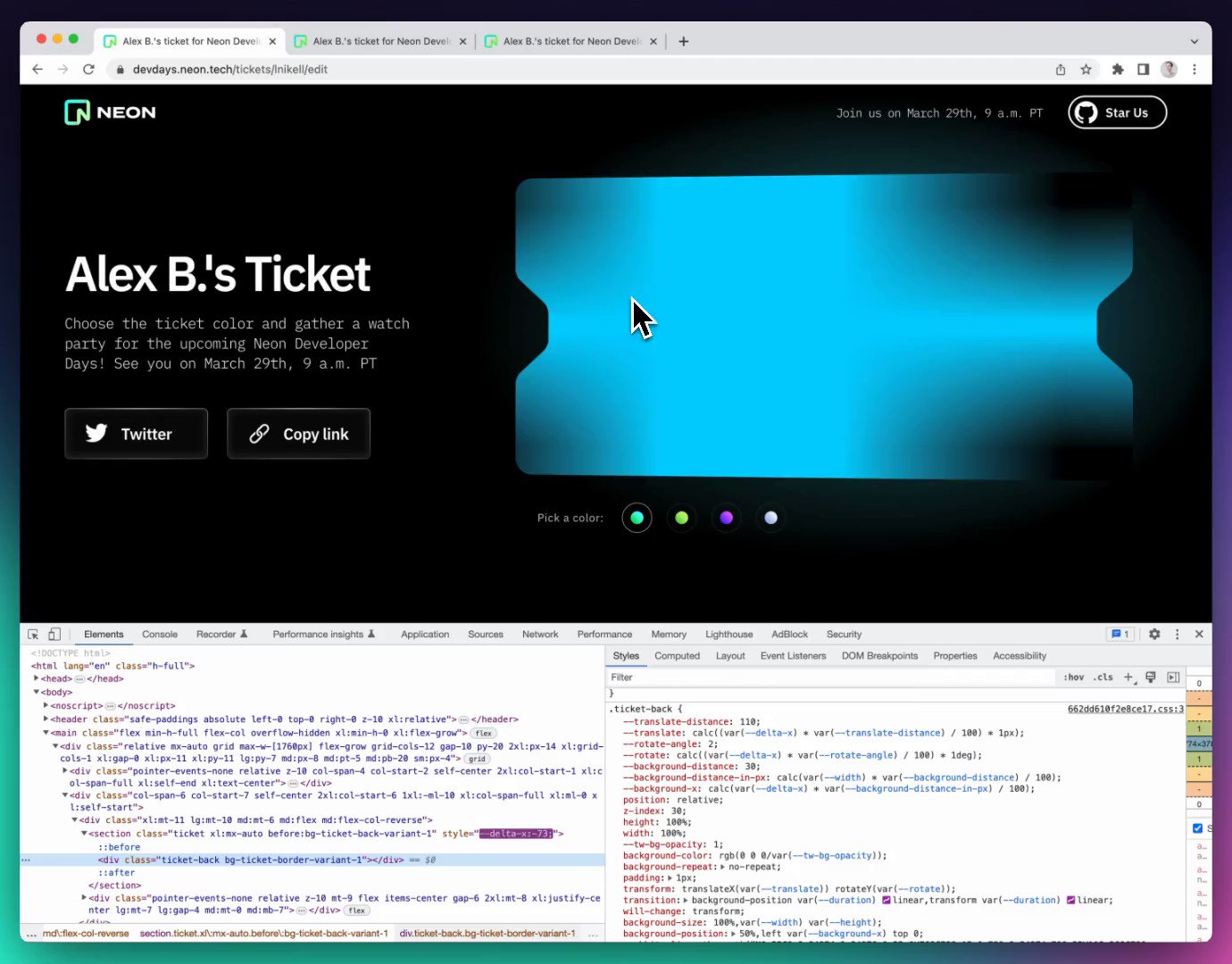Go back to the previous page

[37, 69]
